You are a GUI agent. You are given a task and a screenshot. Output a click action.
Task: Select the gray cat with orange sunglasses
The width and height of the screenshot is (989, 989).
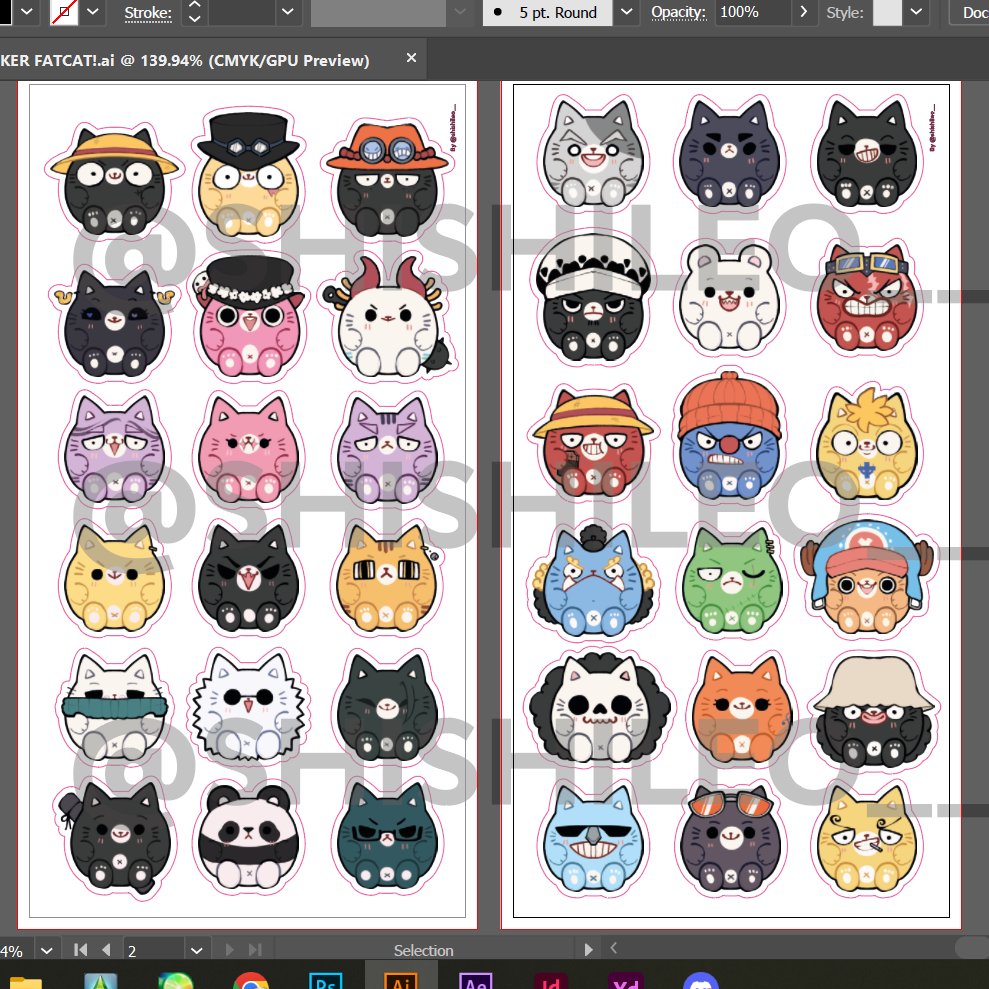(x=730, y=839)
